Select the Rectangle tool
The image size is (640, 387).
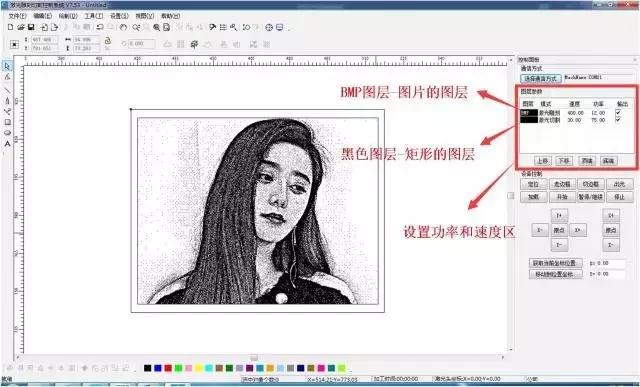tap(7, 122)
